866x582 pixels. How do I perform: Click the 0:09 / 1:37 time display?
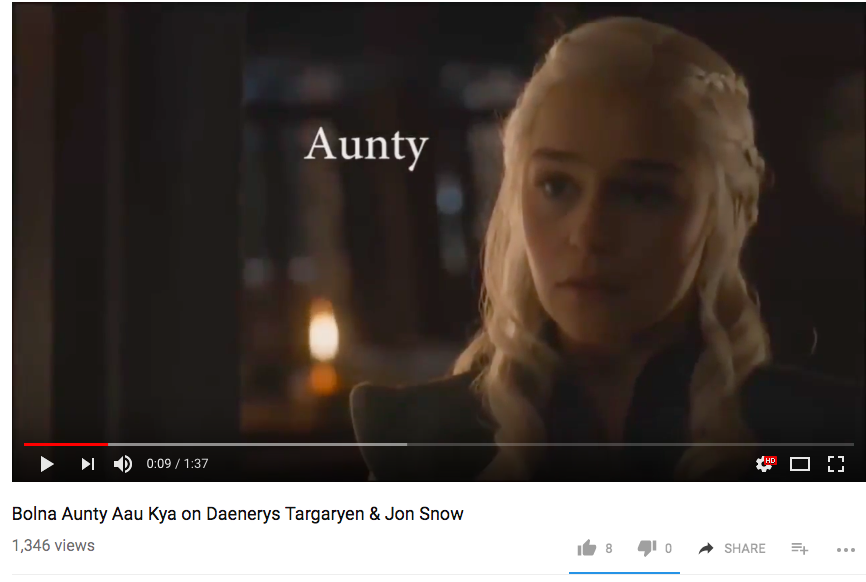(177, 464)
